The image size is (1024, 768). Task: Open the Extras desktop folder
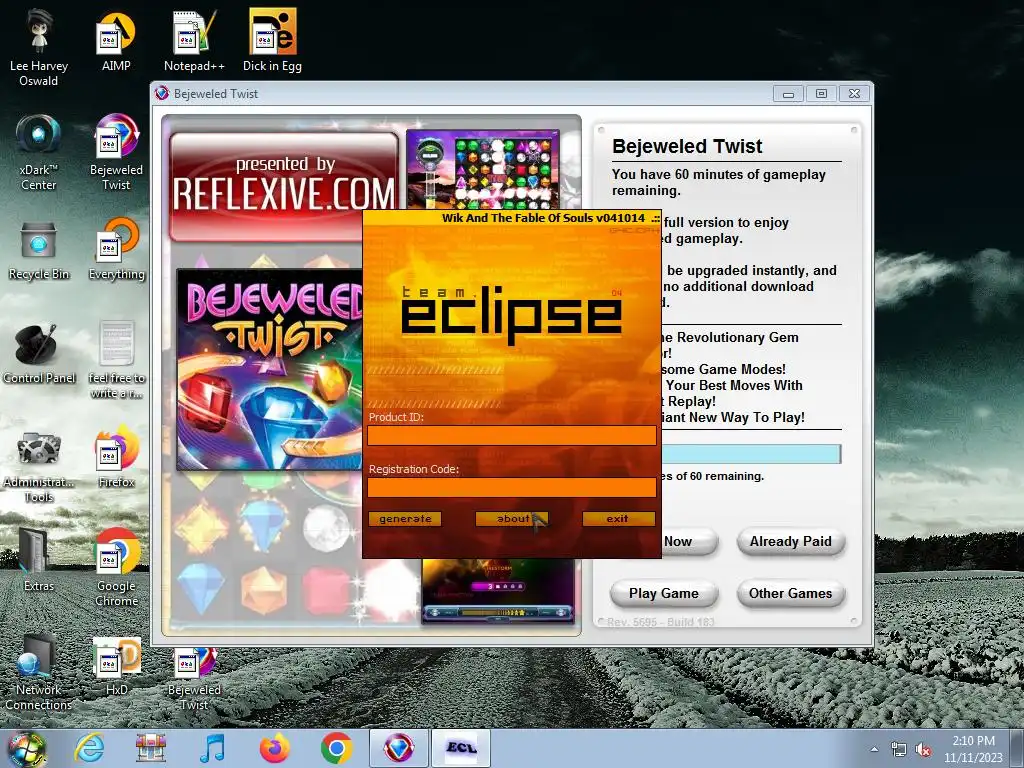[39, 560]
